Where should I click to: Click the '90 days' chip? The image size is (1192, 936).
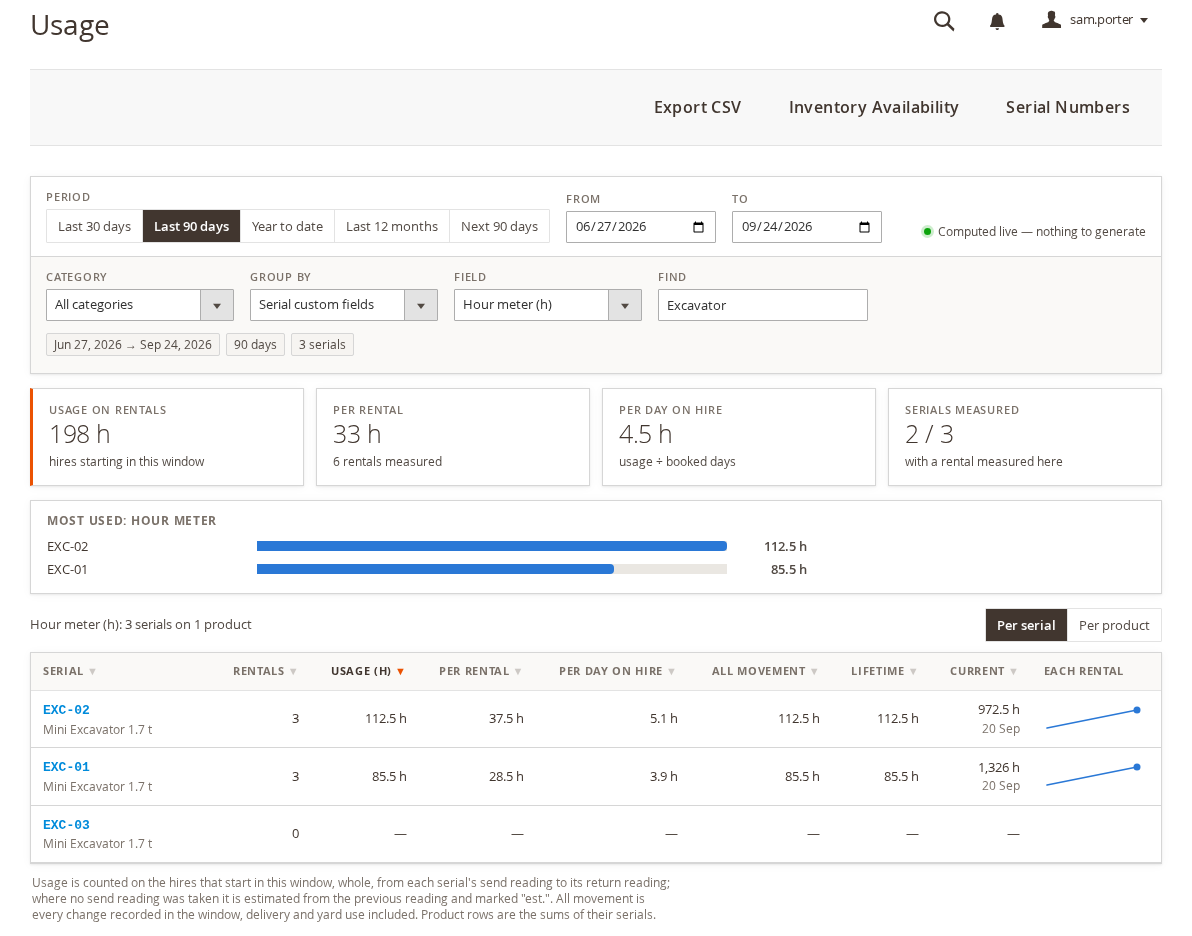(x=255, y=344)
